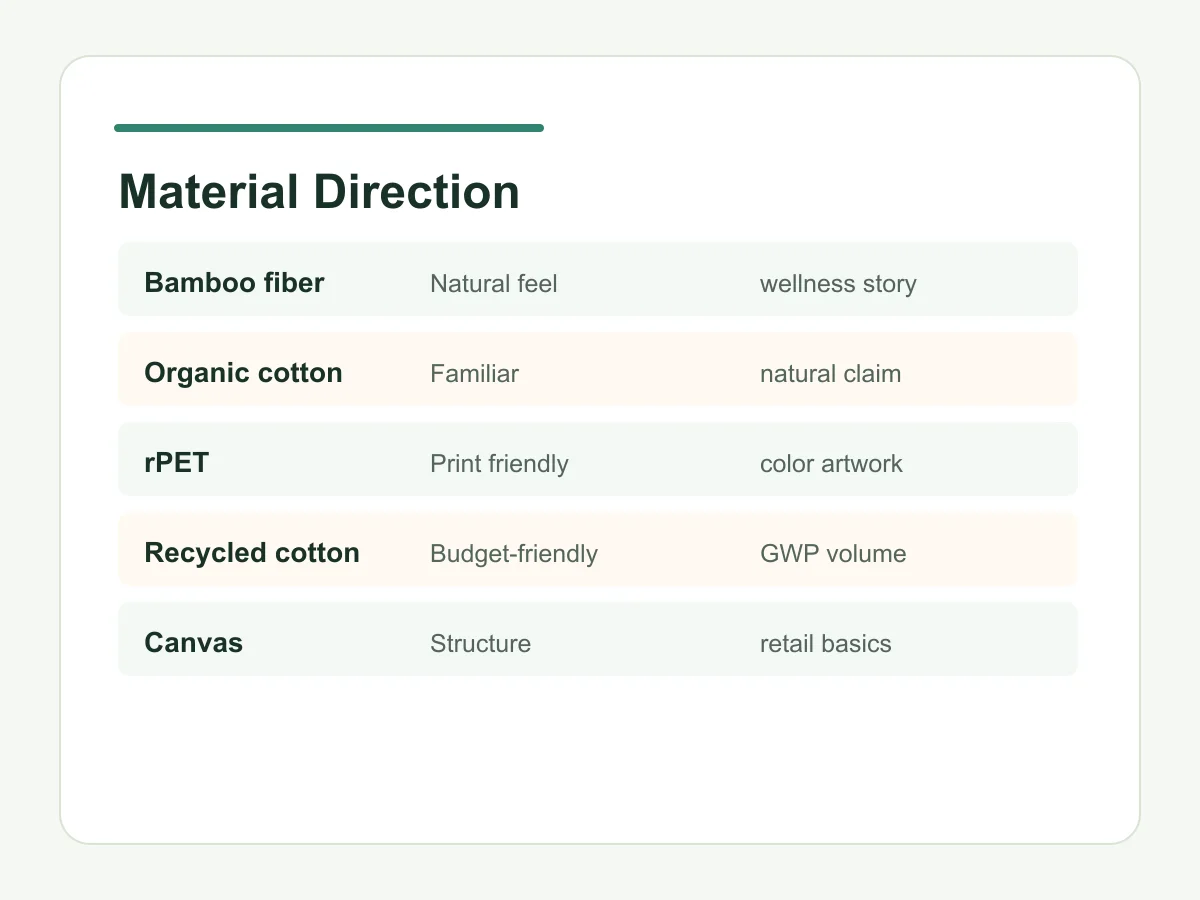Click the 'GWP volume' cell
The width and height of the screenshot is (1200, 900).
tap(833, 554)
